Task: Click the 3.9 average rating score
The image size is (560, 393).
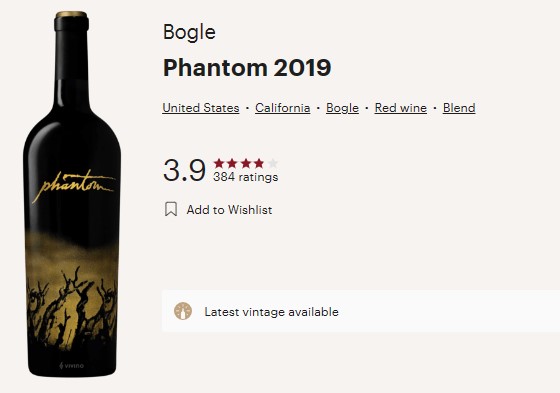Action: 184,170
